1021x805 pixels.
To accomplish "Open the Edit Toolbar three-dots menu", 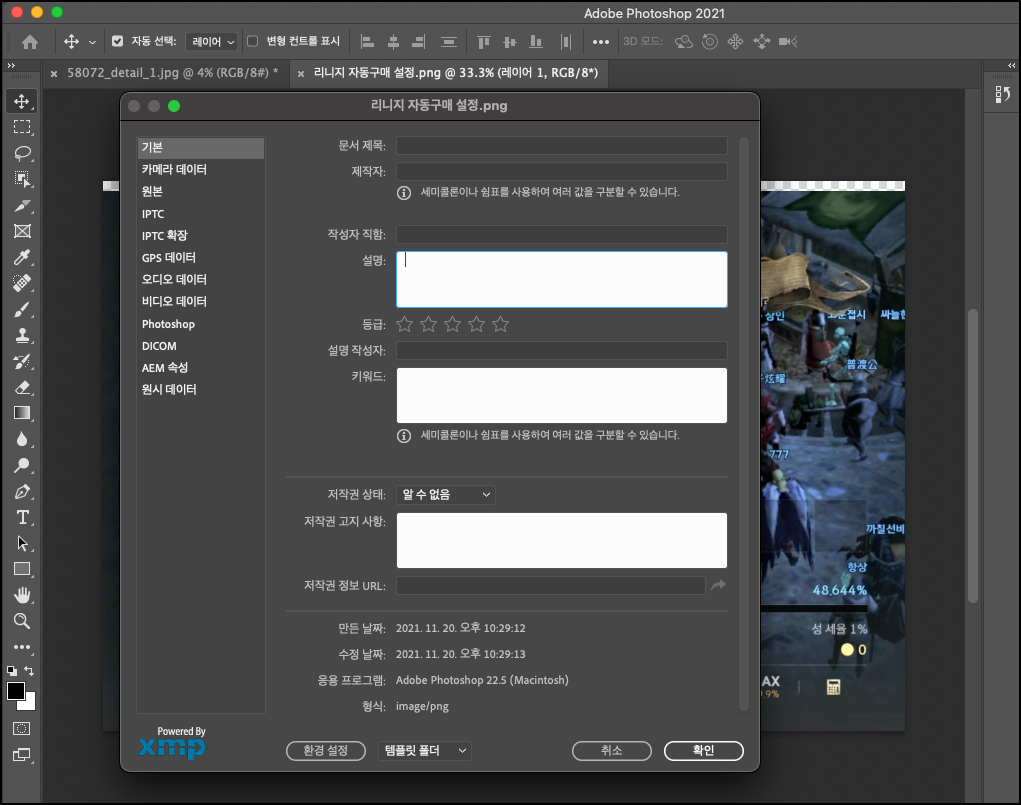I will coord(22,647).
